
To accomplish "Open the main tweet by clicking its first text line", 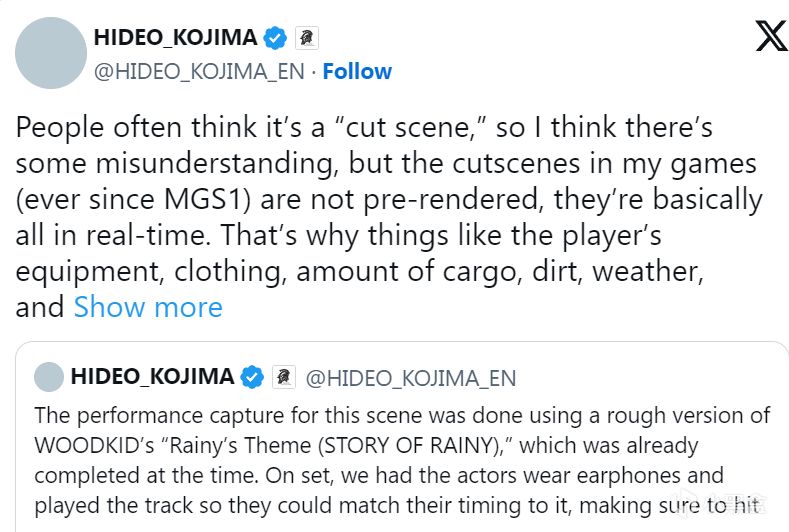I will click(364, 127).
